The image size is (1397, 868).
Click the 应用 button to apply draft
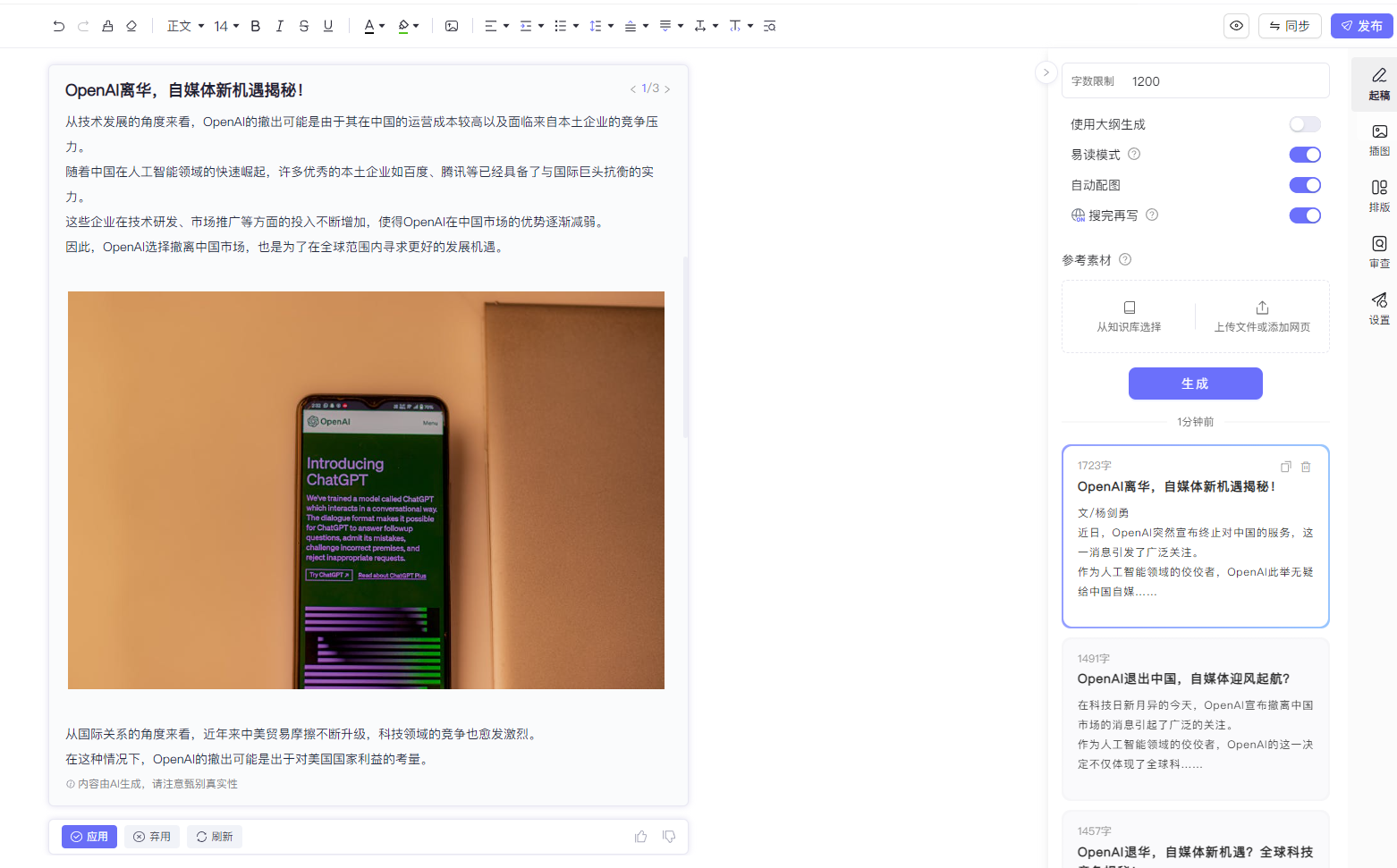89,837
